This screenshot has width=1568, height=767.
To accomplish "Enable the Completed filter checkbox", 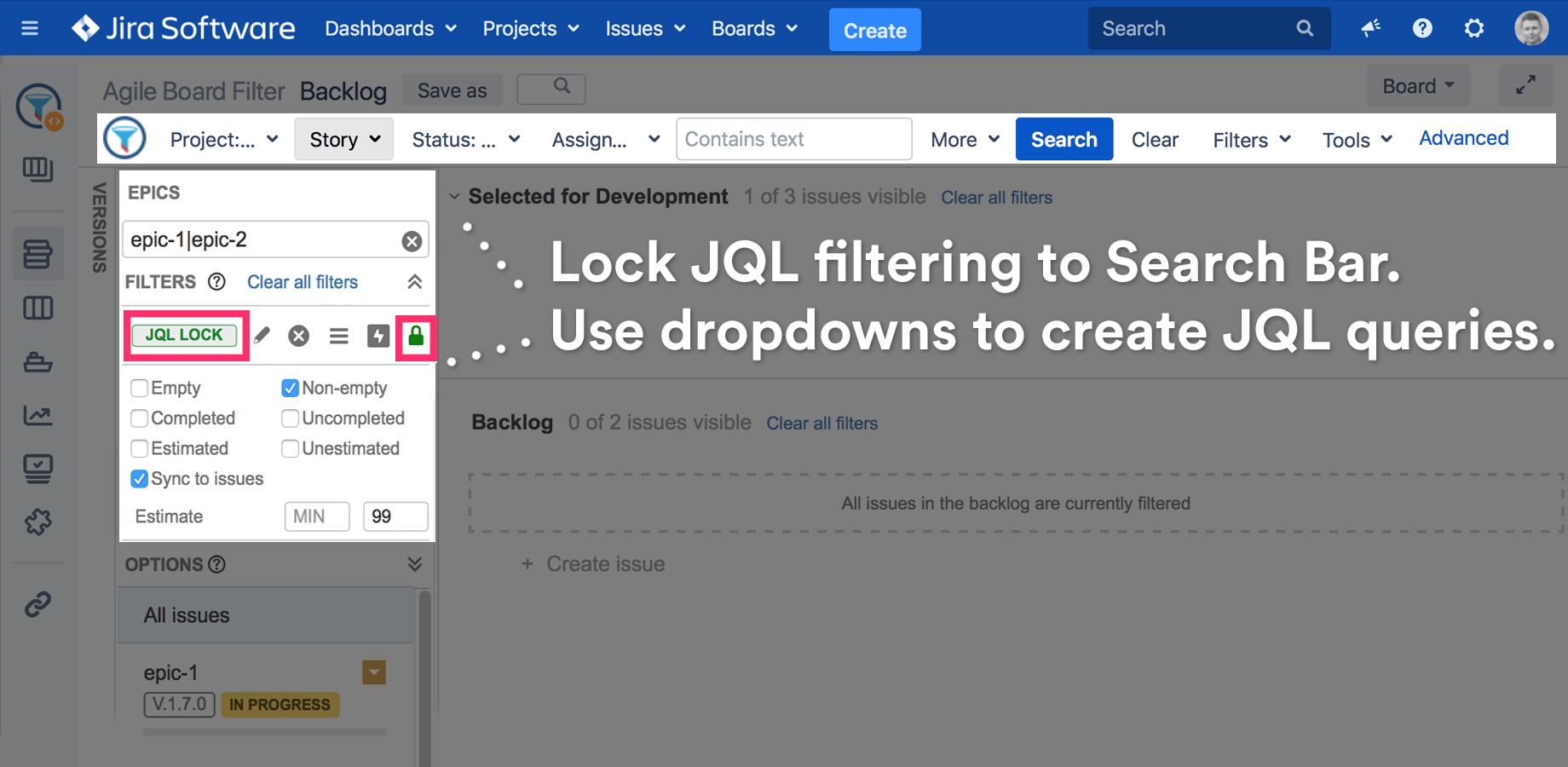I will pyautogui.click(x=140, y=418).
